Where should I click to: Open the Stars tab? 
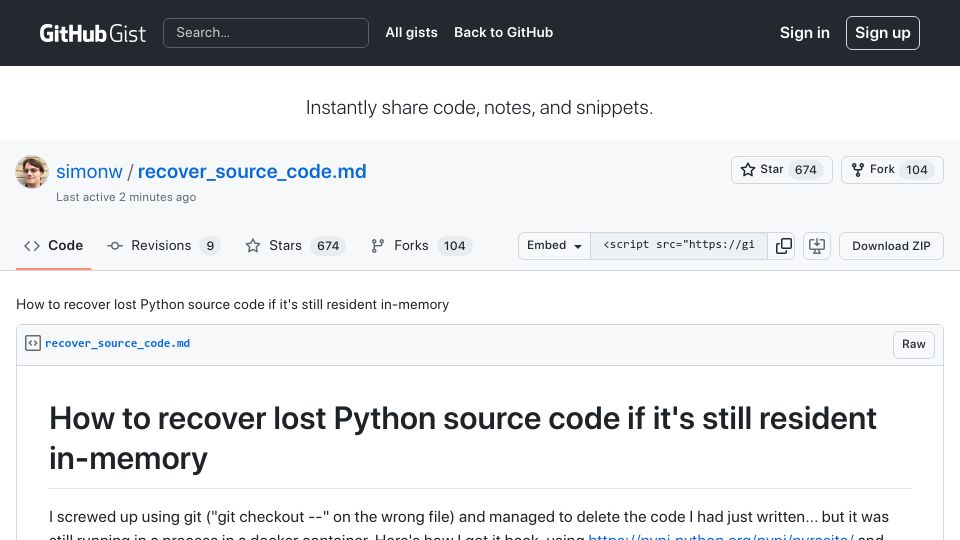[x=295, y=246]
